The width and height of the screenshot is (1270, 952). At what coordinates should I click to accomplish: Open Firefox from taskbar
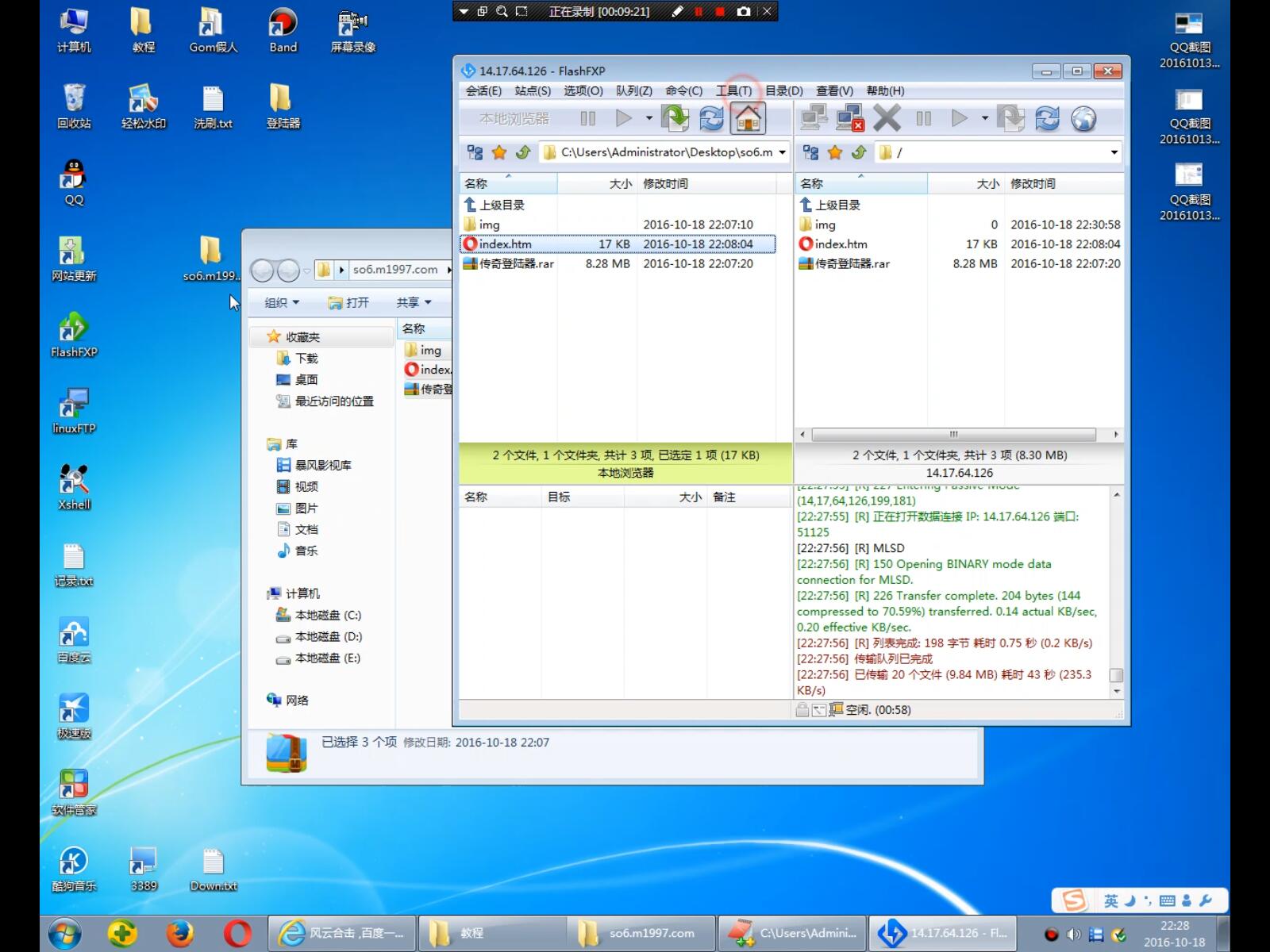179,933
